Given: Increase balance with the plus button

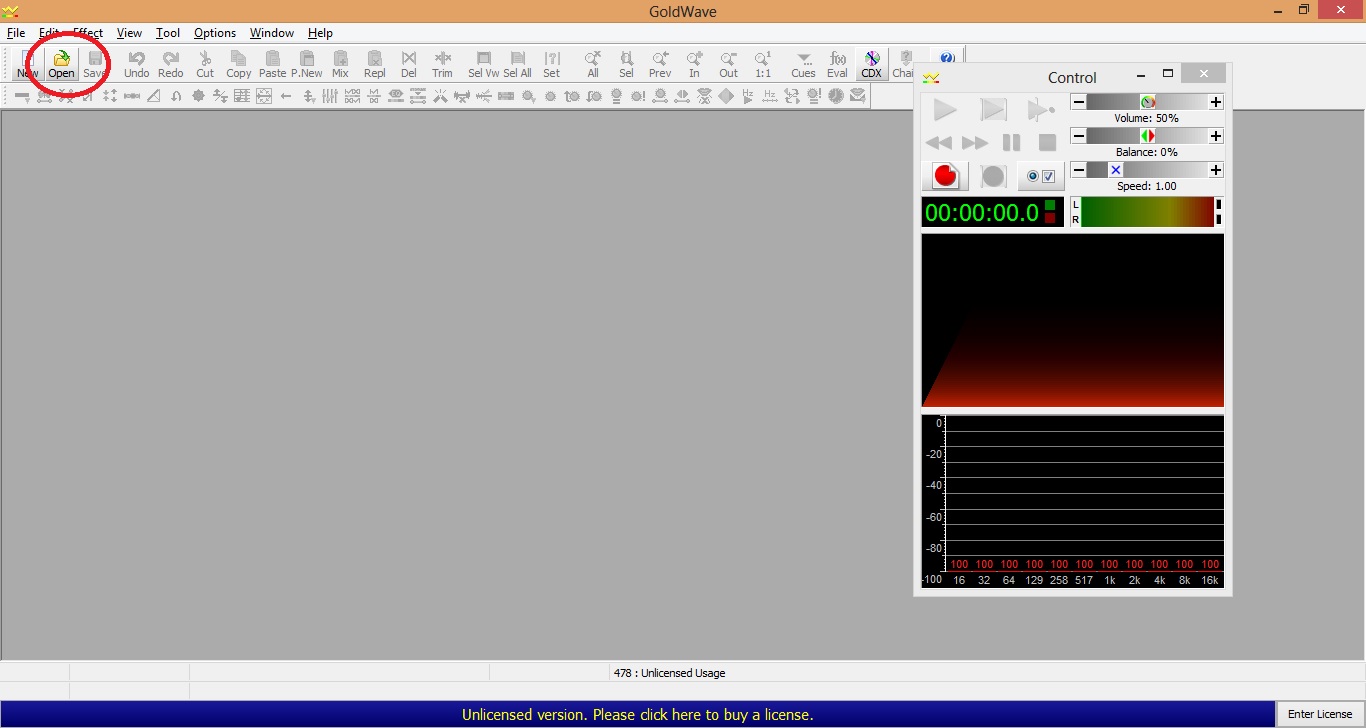Looking at the screenshot, I should coord(1216,136).
